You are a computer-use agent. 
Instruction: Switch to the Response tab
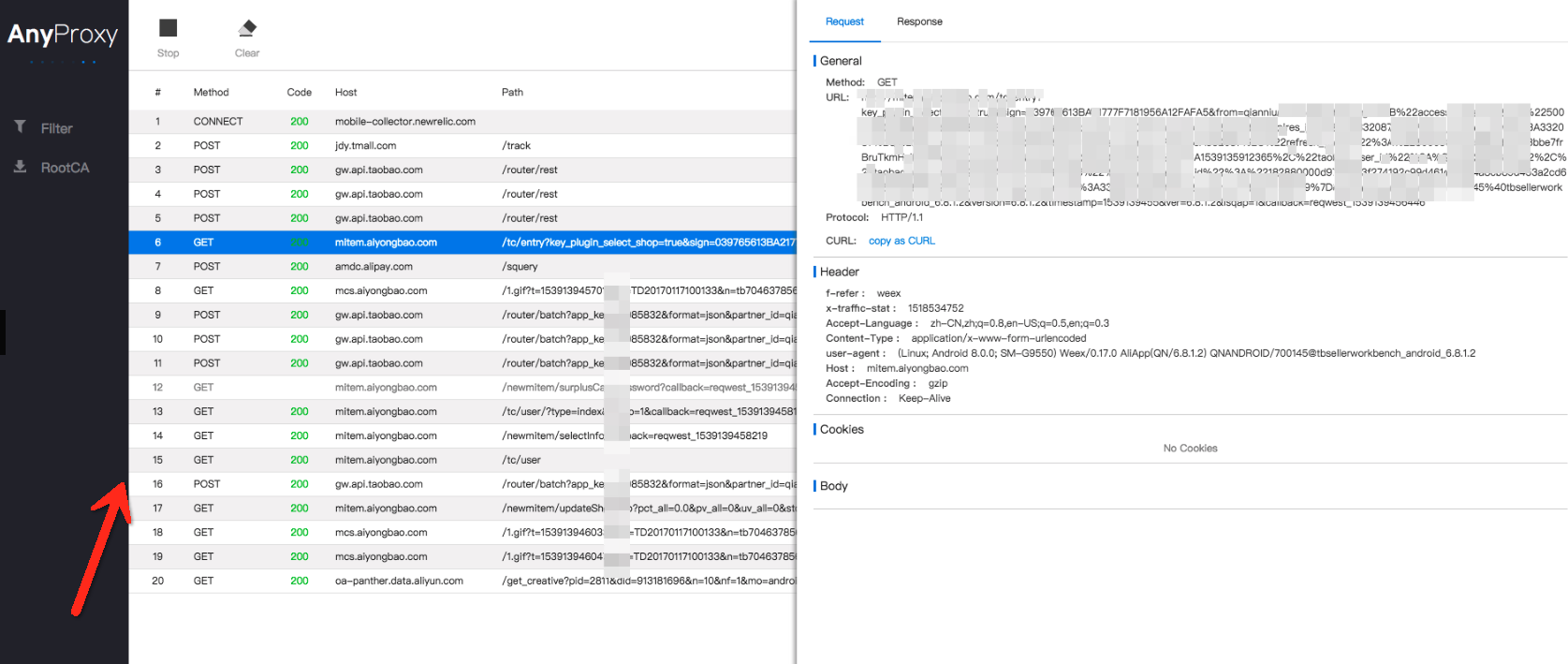pos(919,22)
